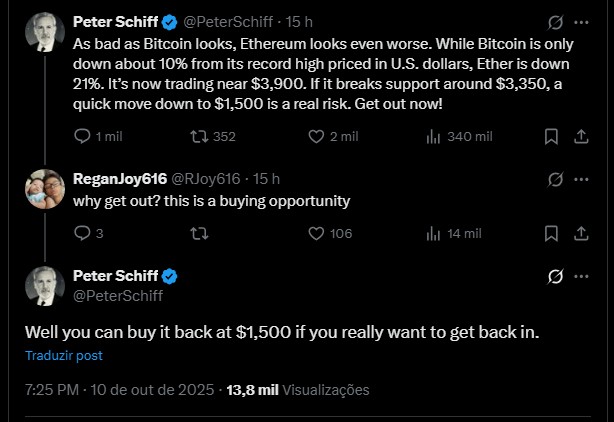Share Peter Schiff's top tweet
The height and width of the screenshot is (422, 614).
pos(582,137)
